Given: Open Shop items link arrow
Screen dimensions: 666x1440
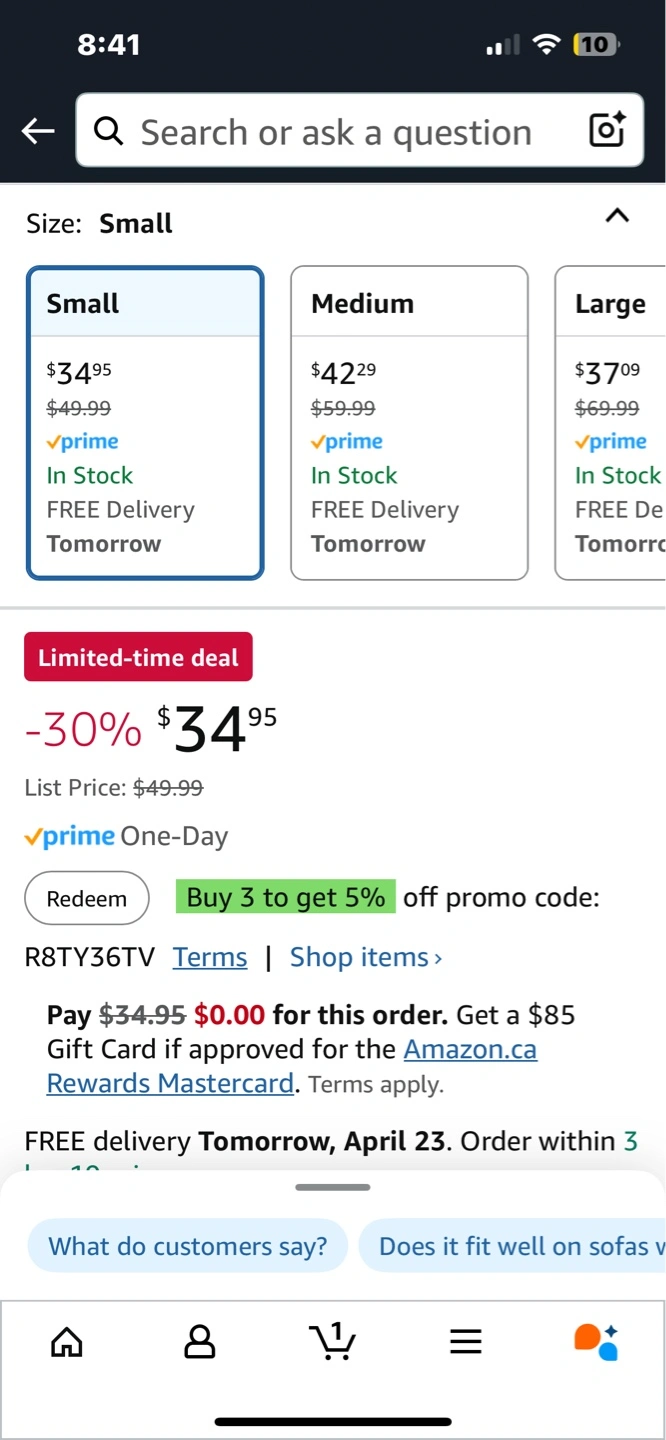Looking at the screenshot, I should (366, 957).
